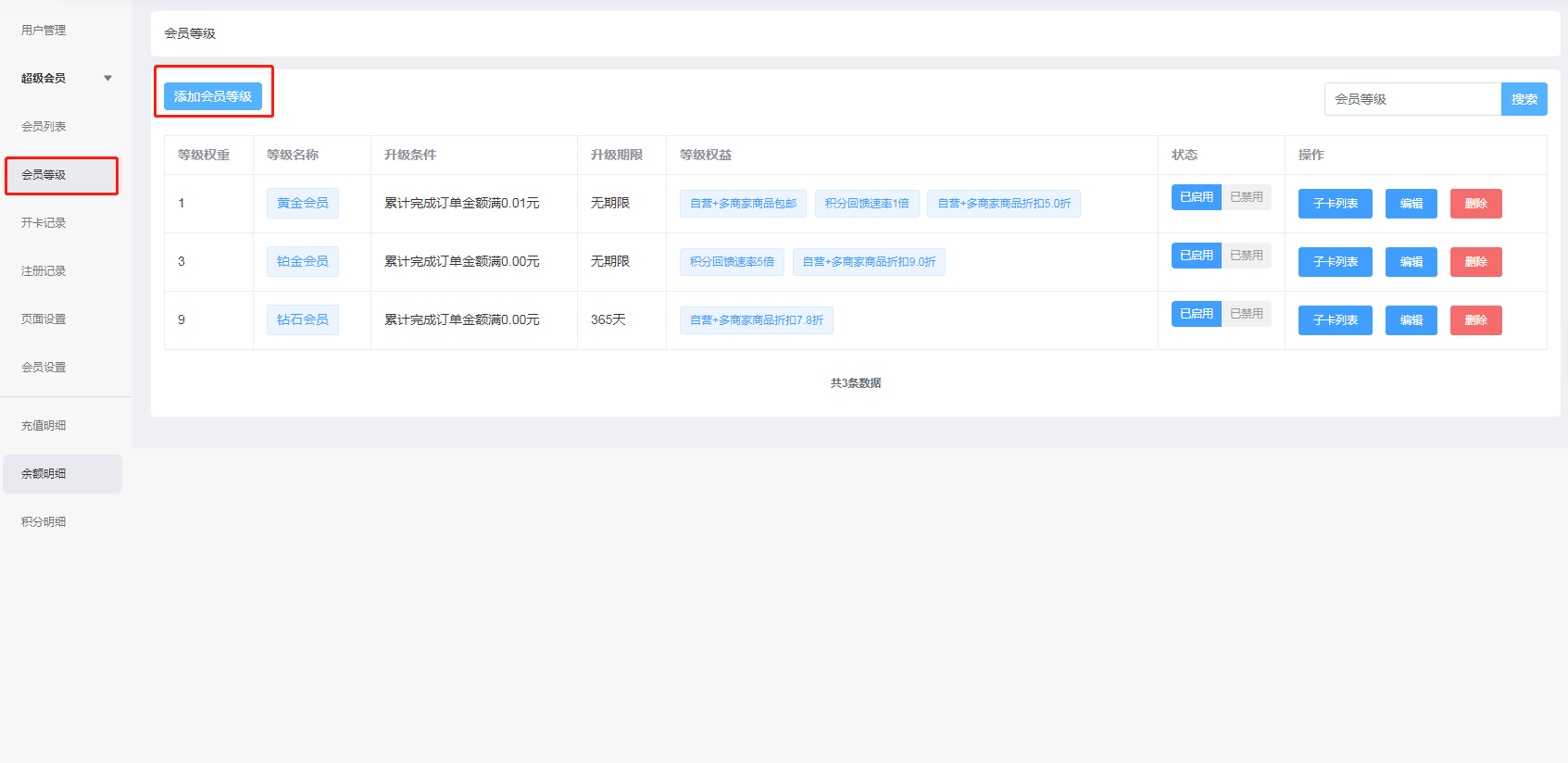
Task: Click the 自营+多商家商品折扣7.8折 tag
Action: (x=757, y=320)
